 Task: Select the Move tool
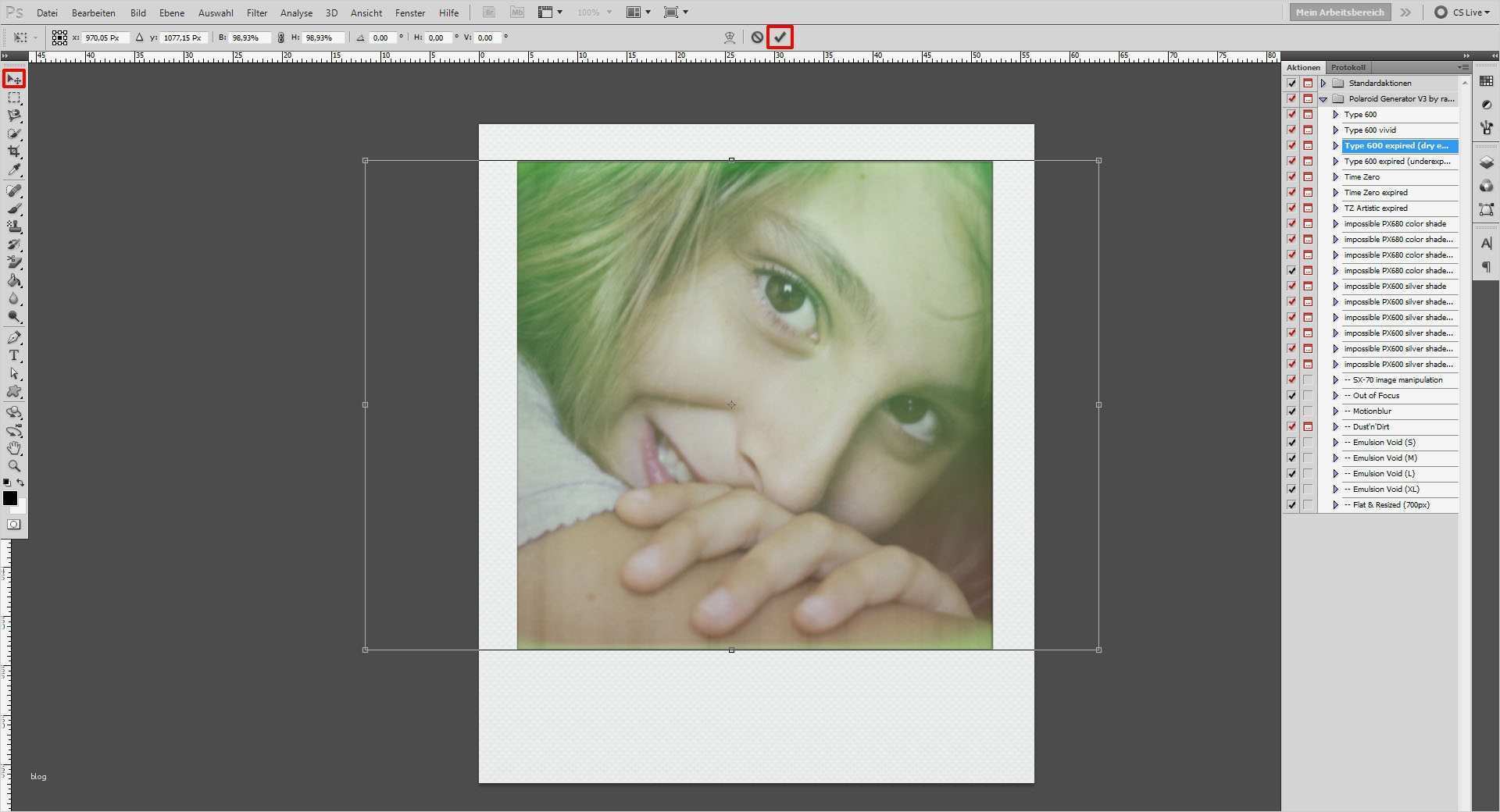pos(14,79)
